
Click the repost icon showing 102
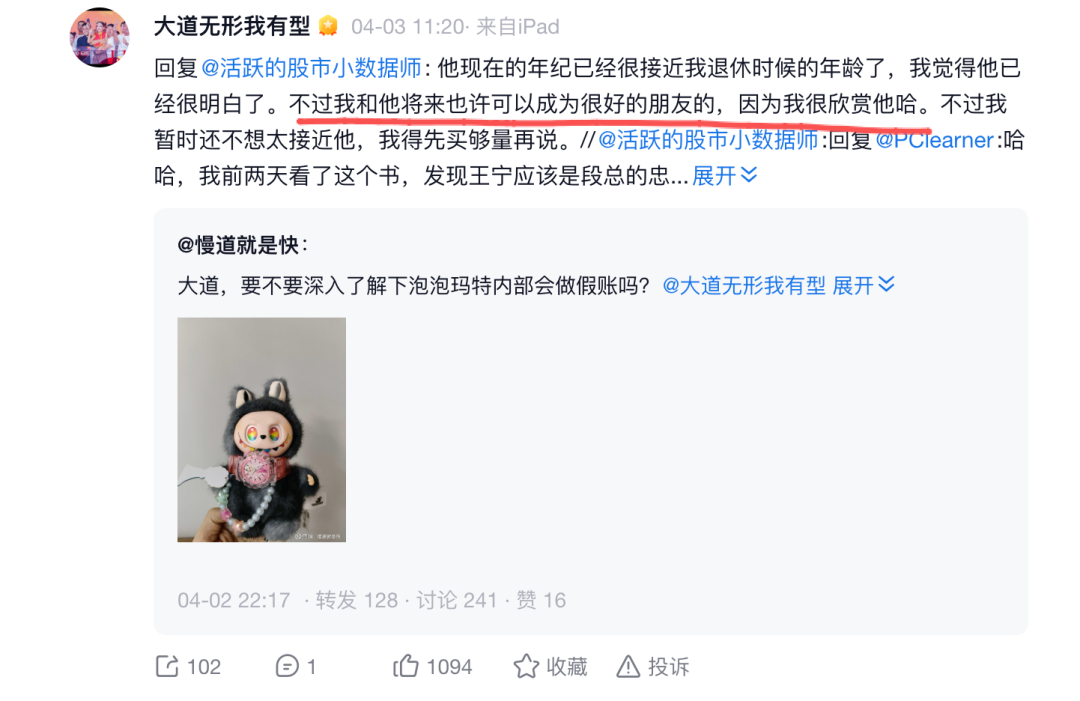[x=167, y=666]
